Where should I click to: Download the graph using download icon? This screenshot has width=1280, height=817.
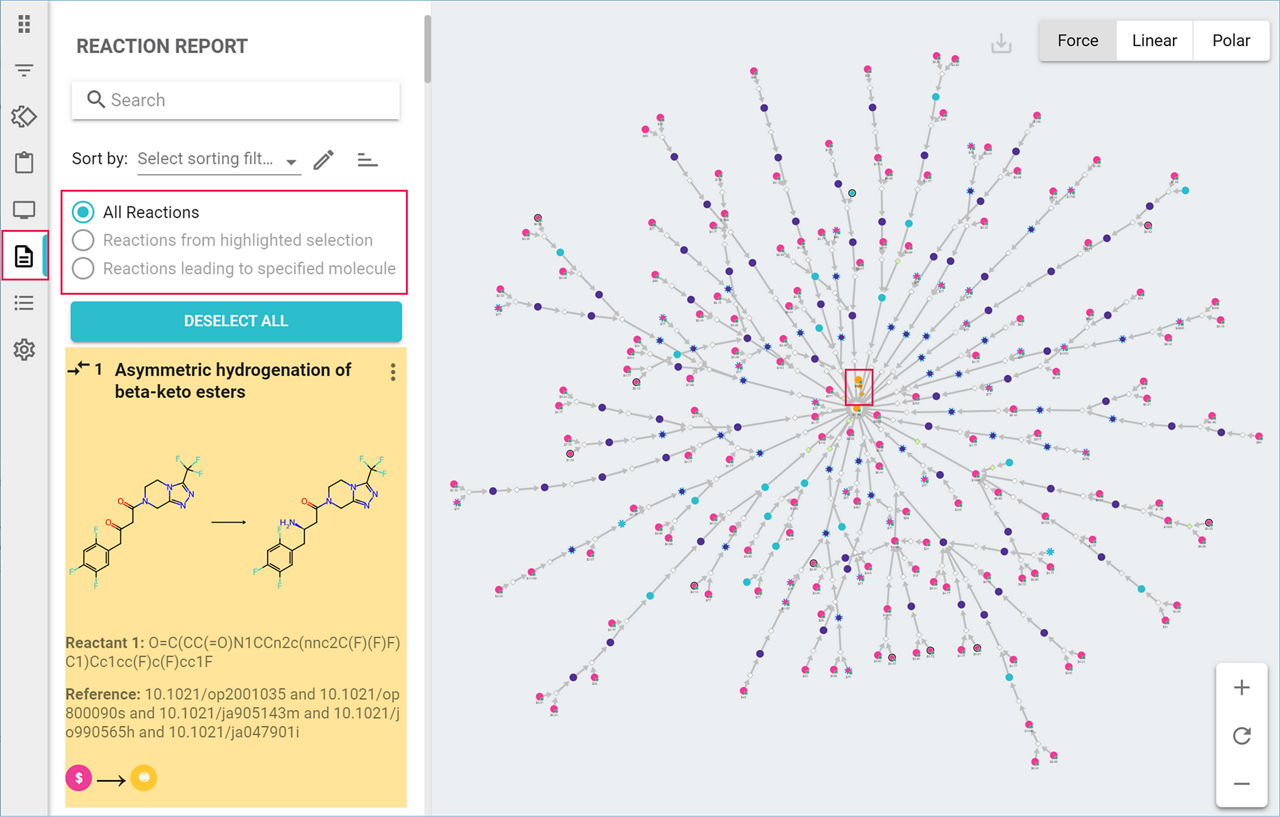[1001, 44]
